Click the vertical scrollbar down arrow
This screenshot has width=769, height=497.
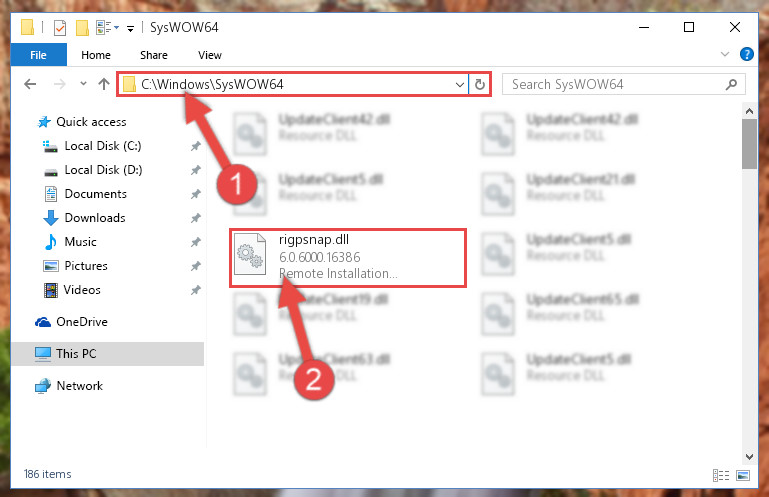[749, 456]
